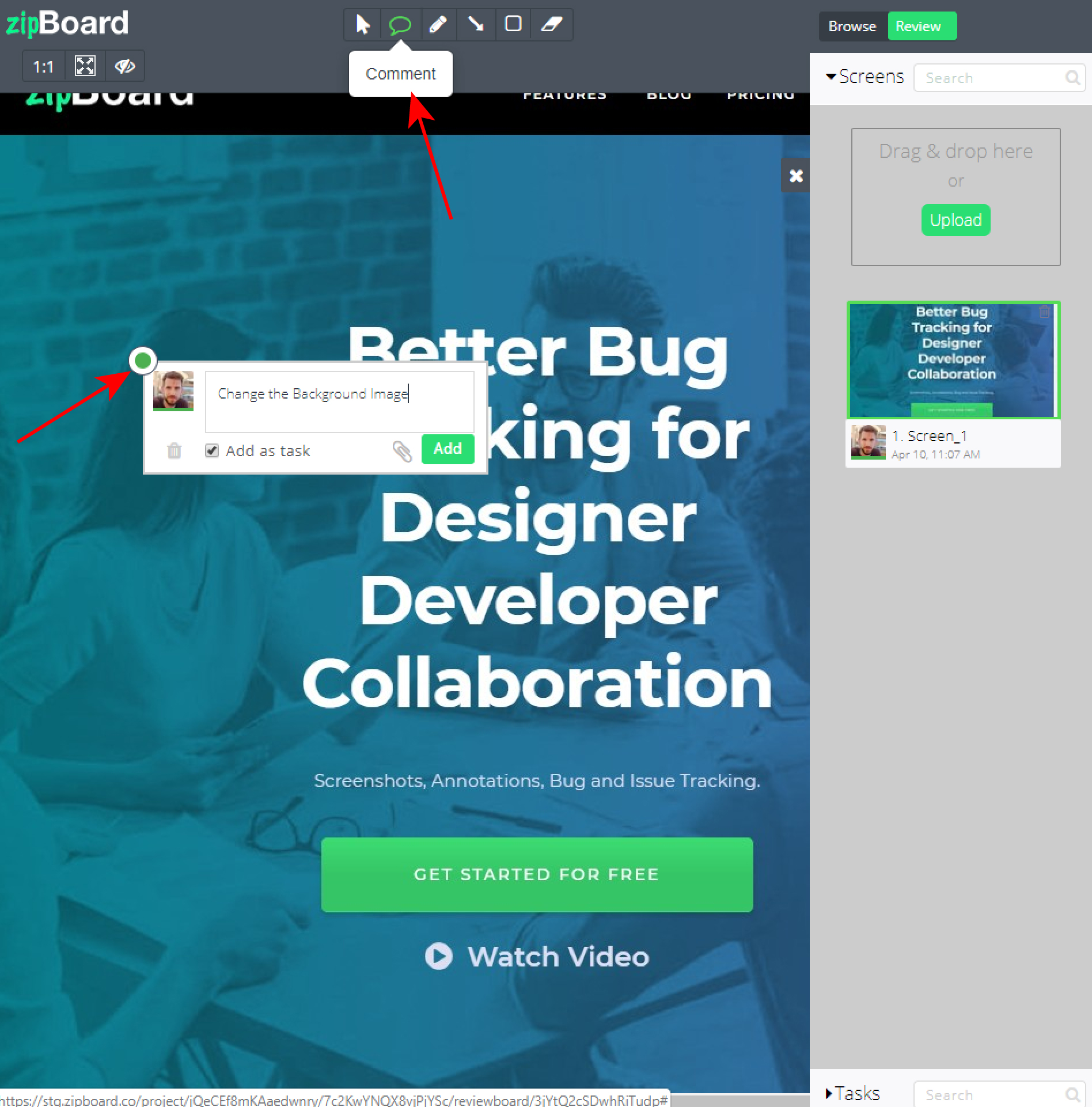Click the green comment pin marker
This screenshot has height=1107, width=1092.
(x=142, y=361)
